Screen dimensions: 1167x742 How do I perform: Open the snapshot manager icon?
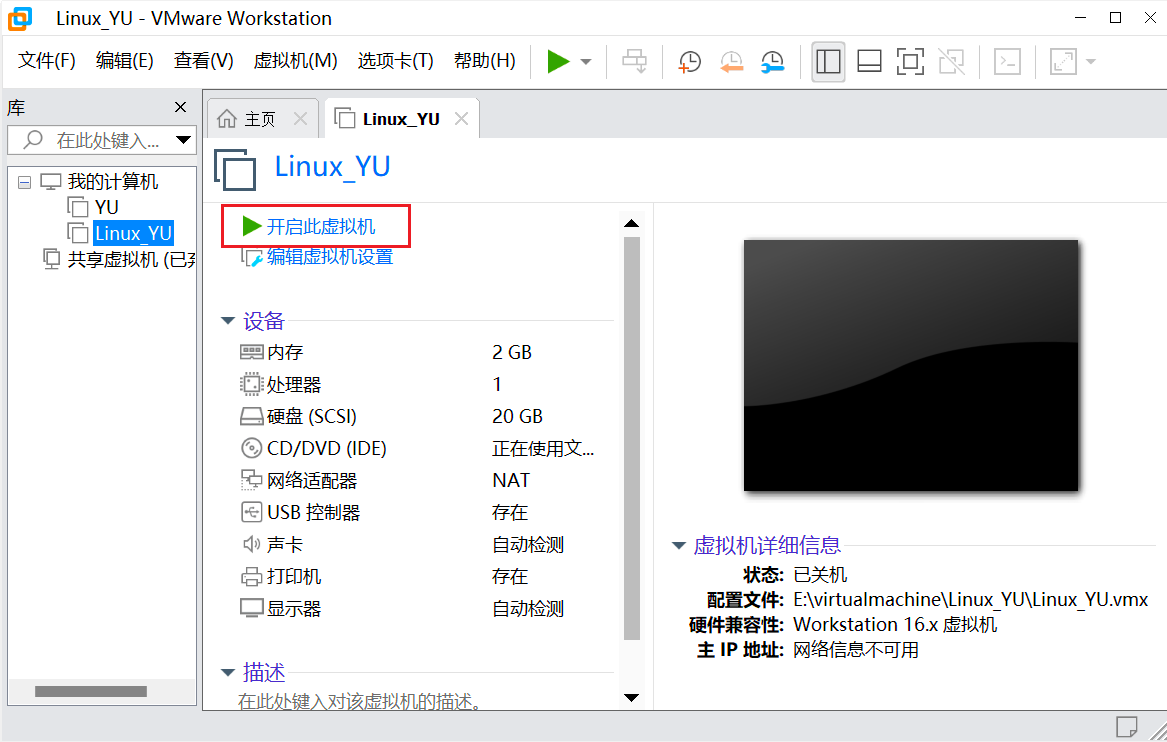point(773,62)
